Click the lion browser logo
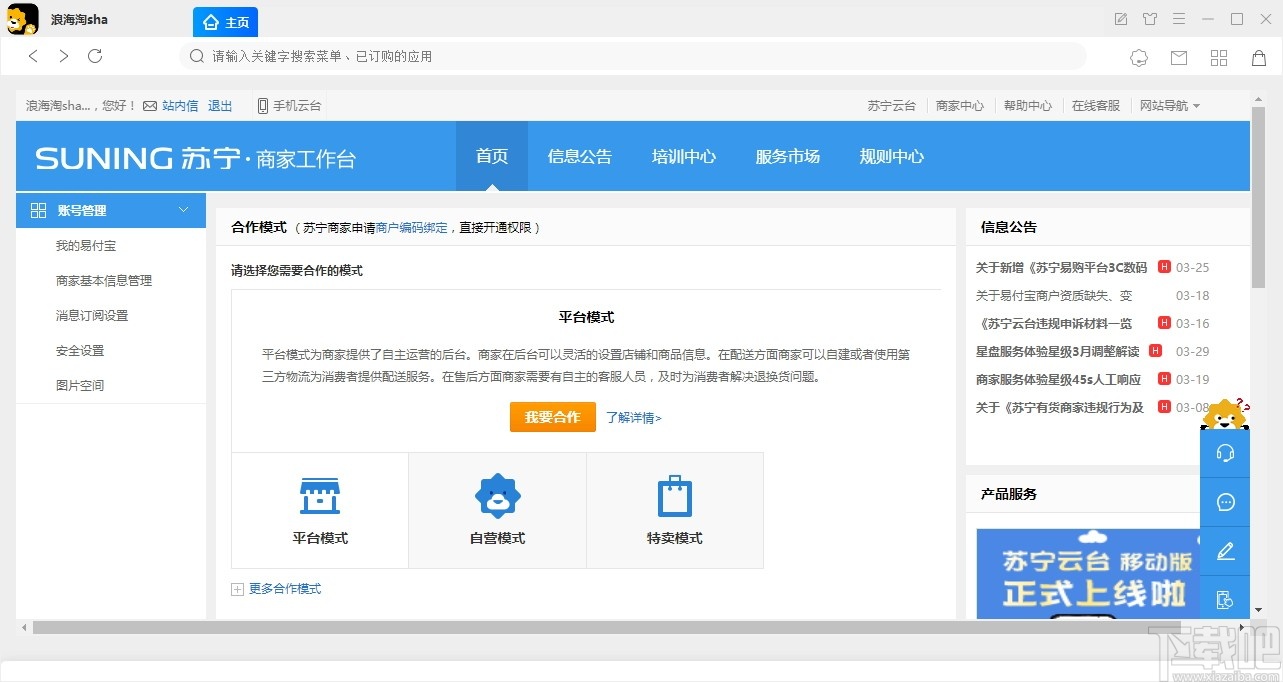1283x682 pixels. pos(22,19)
